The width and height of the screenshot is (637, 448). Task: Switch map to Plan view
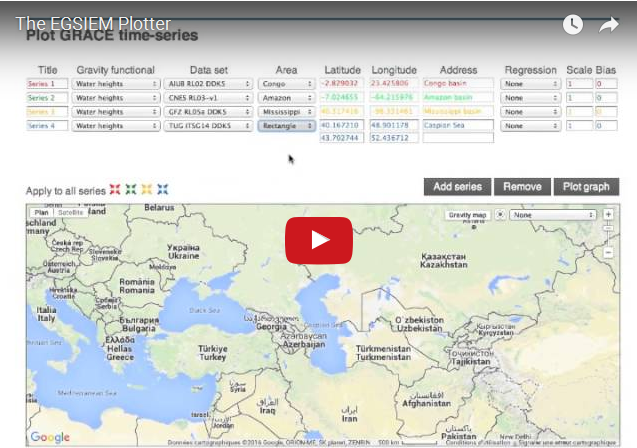tap(41, 213)
